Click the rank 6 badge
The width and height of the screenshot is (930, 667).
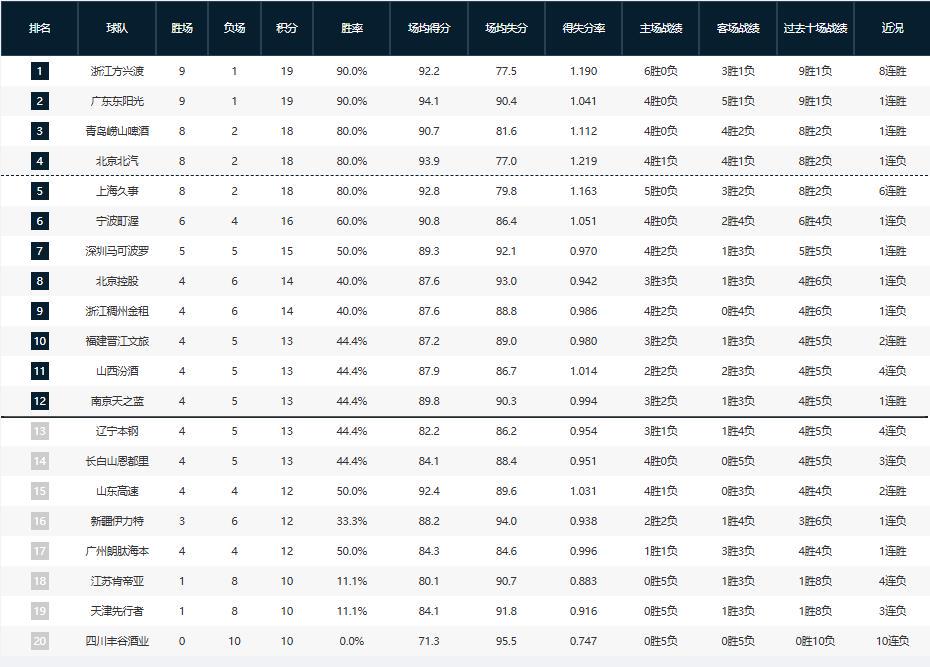[40, 221]
